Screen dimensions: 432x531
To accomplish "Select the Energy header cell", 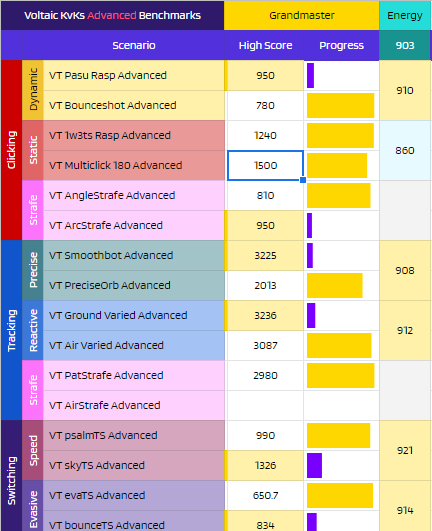I will (405, 15).
